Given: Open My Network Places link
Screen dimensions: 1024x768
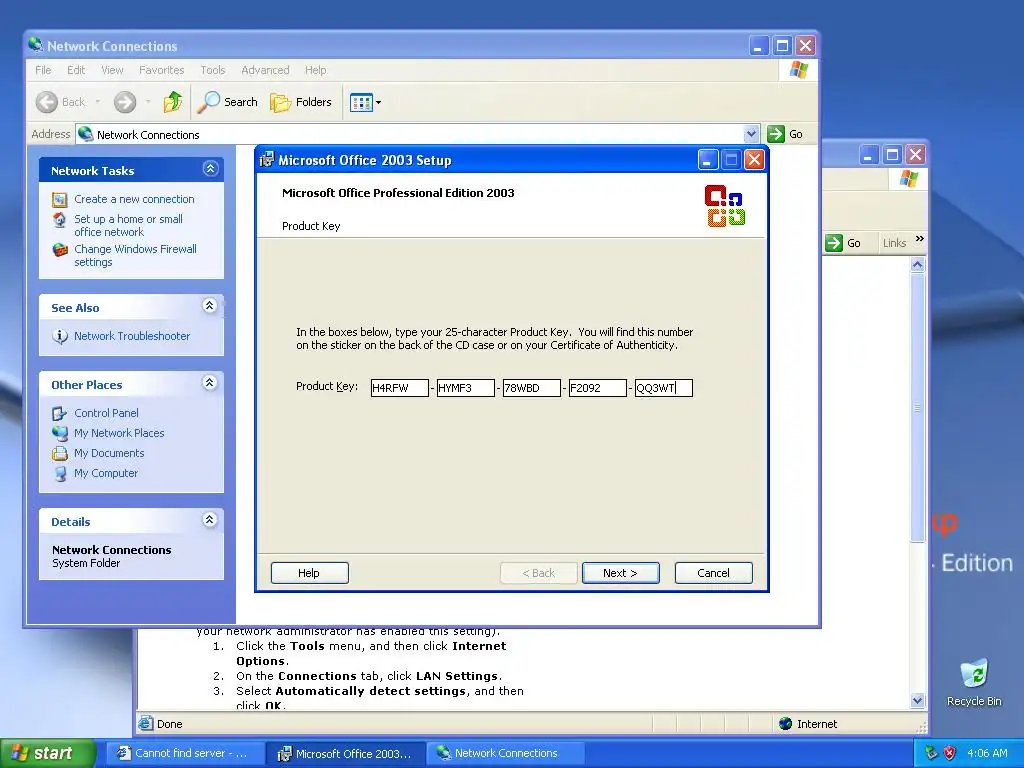Looking at the screenshot, I should tap(119, 433).
